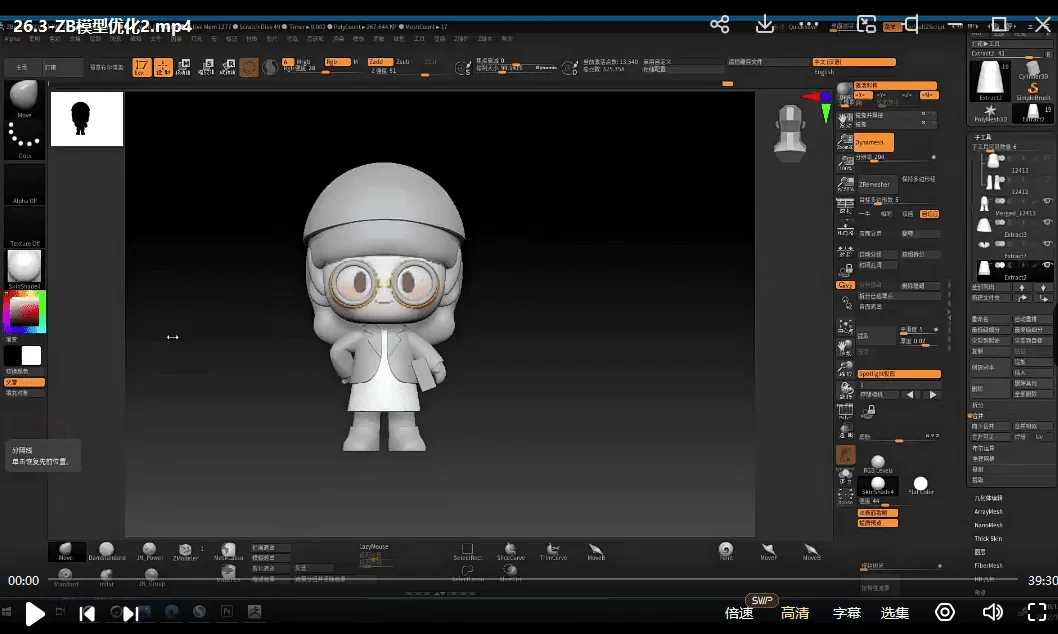Open the Dots stroke picker
The image size is (1058, 634).
point(24,136)
